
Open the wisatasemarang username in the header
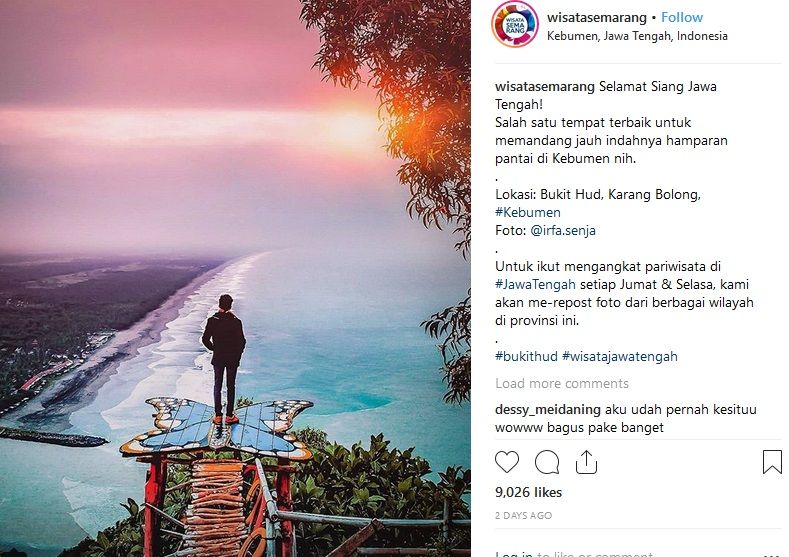click(597, 18)
